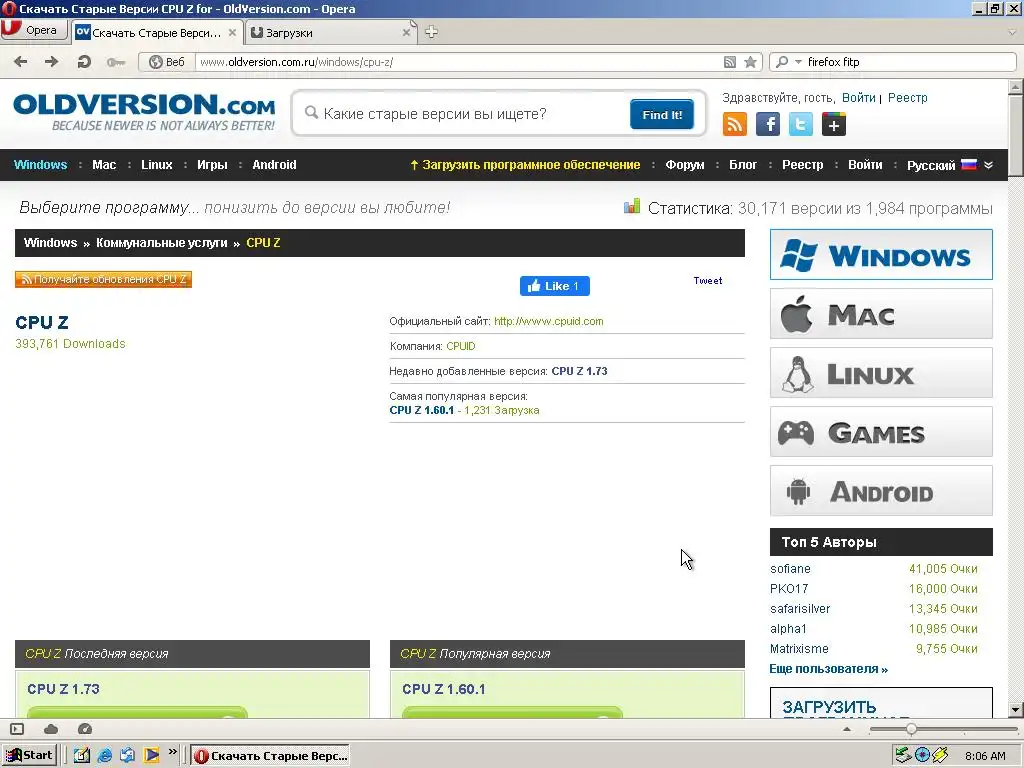Expand the zoom arrow in status bar
The height and width of the screenshot is (768, 1024).
coord(847,729)
